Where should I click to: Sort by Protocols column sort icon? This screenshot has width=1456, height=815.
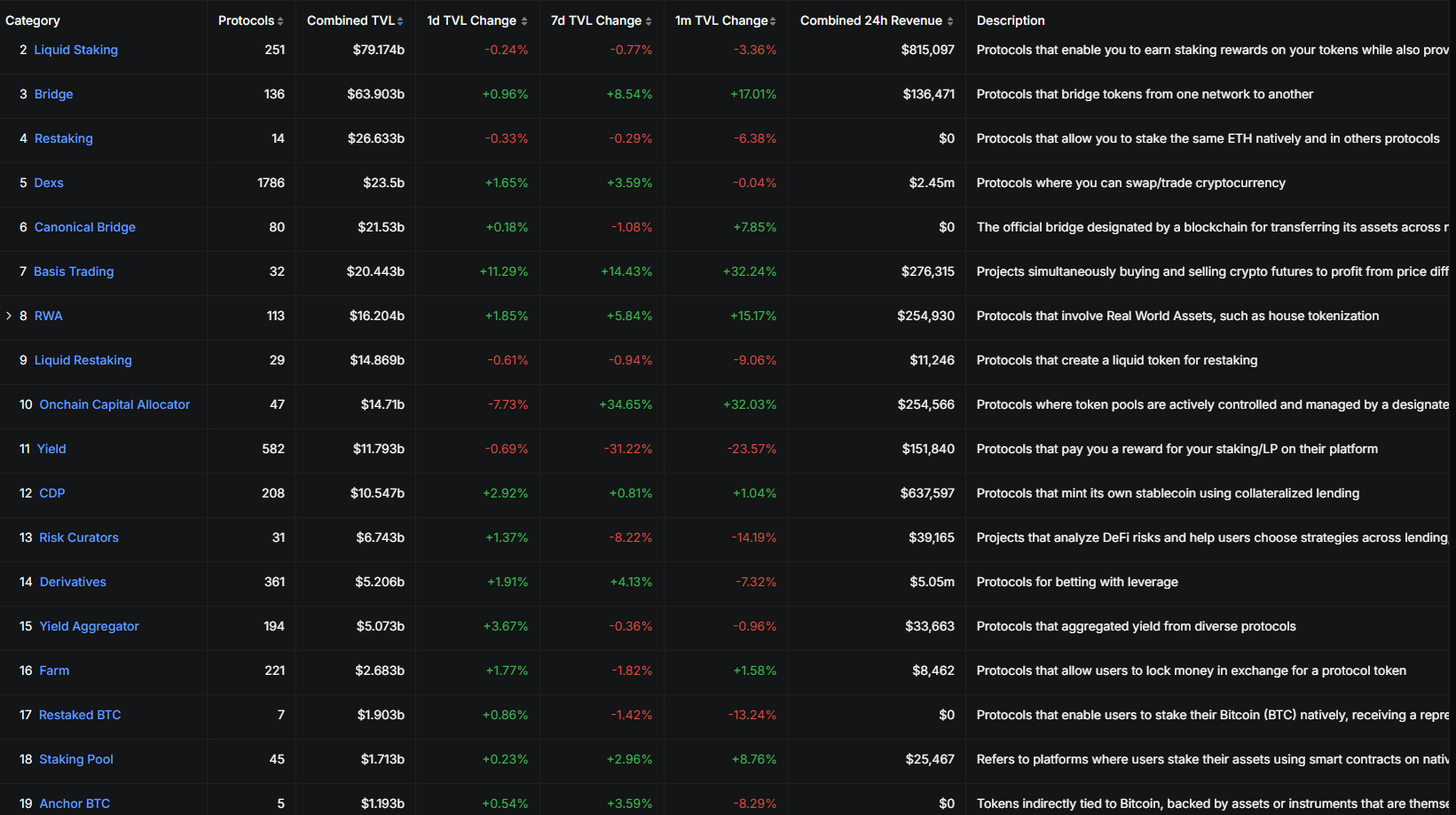tap(280, 21)
